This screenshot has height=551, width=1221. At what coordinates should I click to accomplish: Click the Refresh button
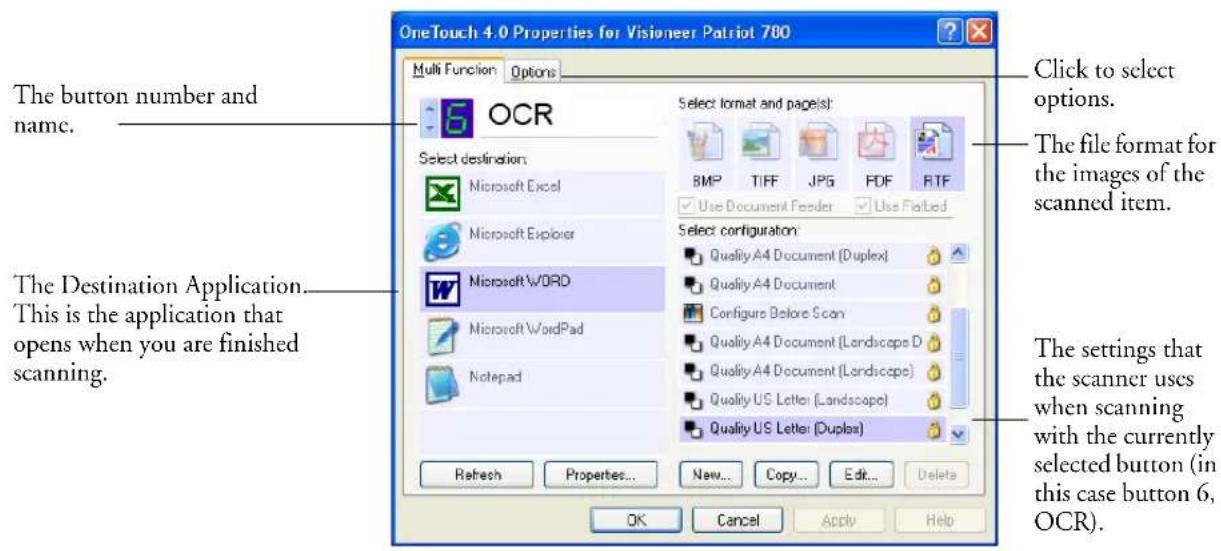click(477, 474)
